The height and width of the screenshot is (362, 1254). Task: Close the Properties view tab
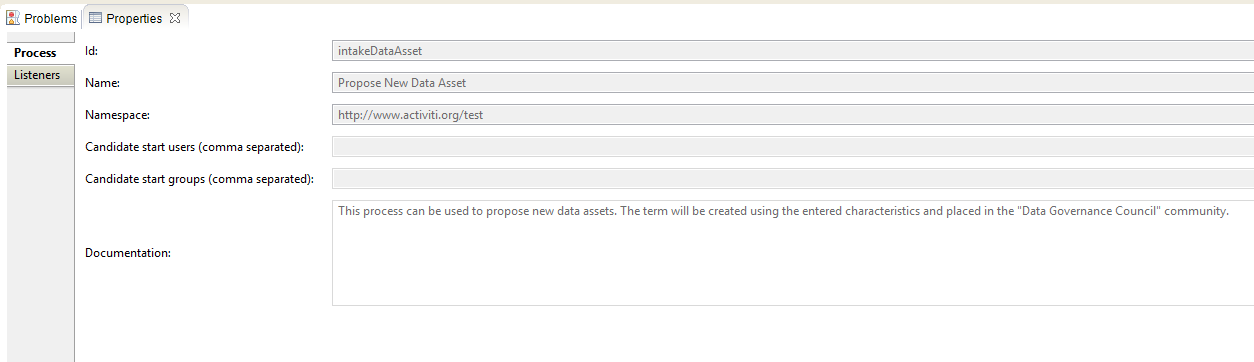click(175, 18)
